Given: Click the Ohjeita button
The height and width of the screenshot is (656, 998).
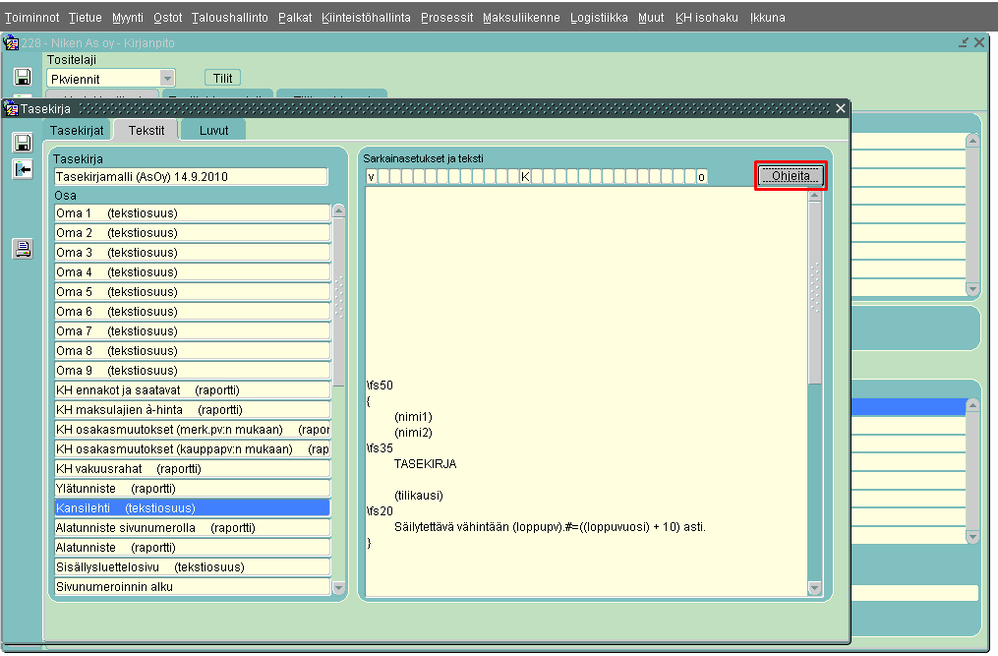Looking at the screenshot, I should tap(791, 176).
